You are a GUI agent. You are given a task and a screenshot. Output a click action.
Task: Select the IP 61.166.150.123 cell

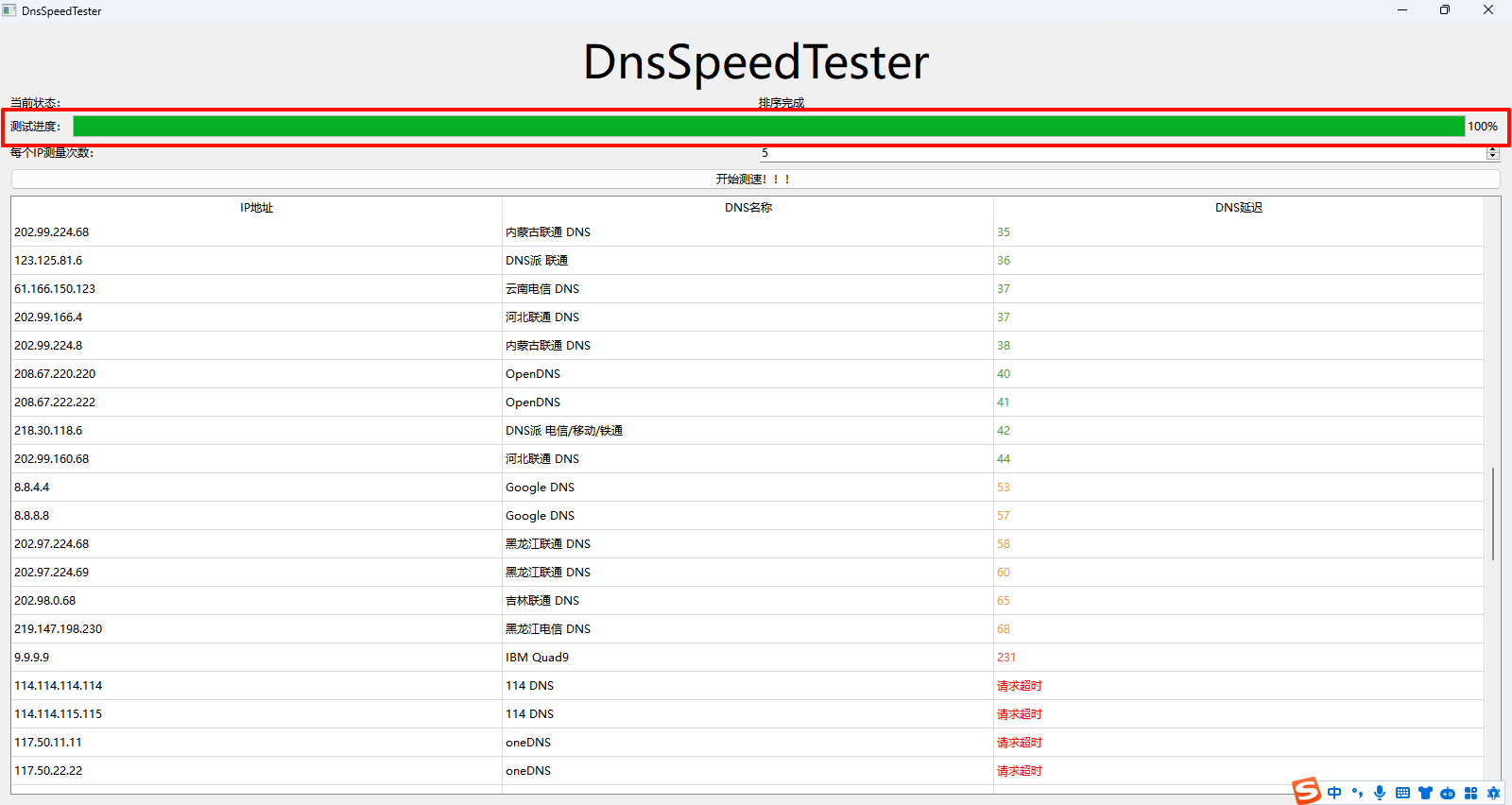pos(256,288)
